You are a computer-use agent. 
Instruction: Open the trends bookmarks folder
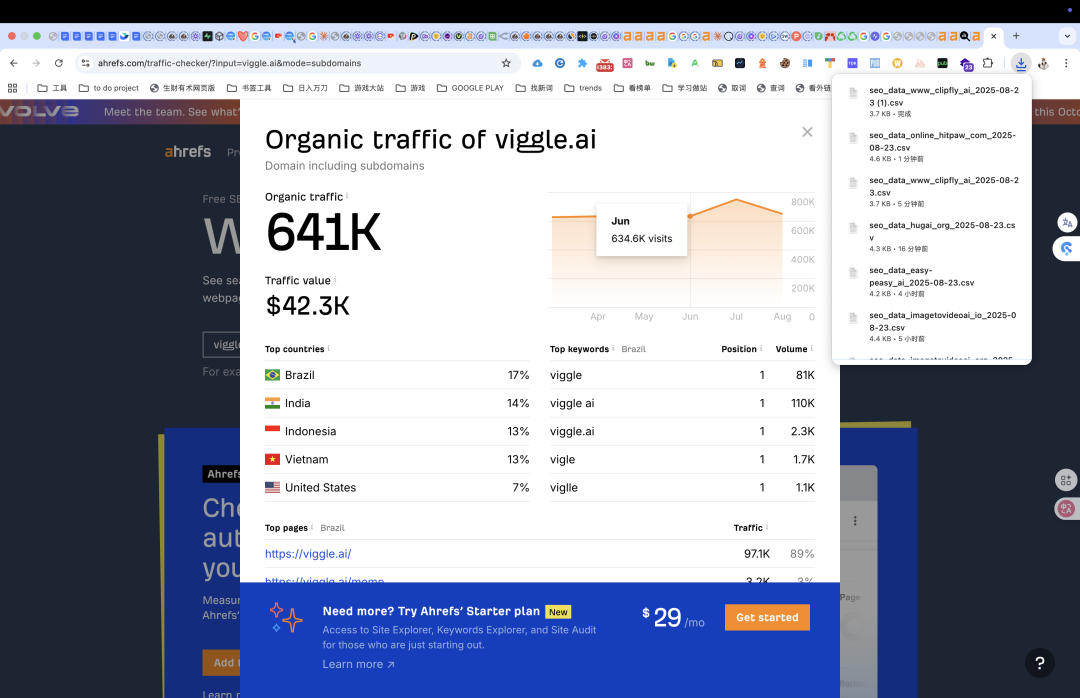(x=583, y=88)
